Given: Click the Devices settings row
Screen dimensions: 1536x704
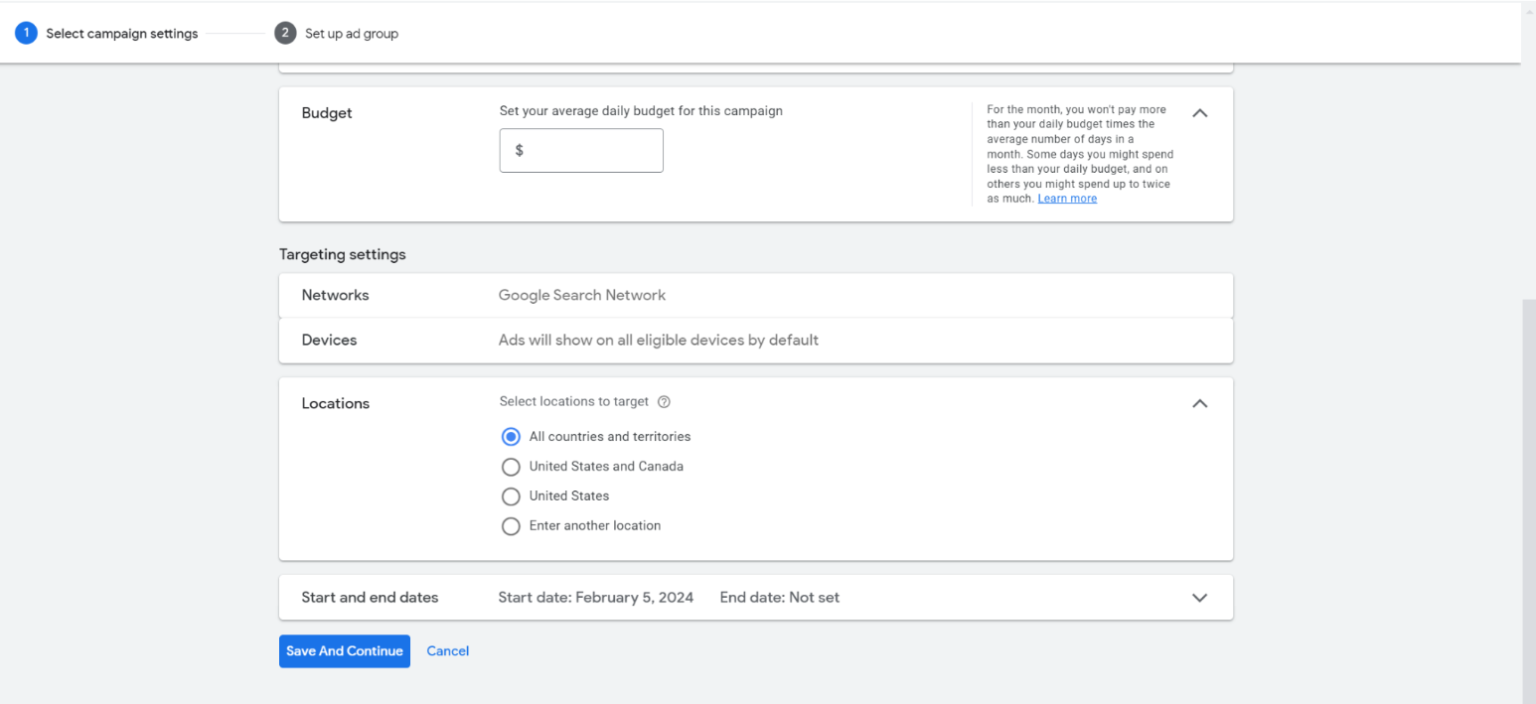Looking at the screenshot, I should coord(755,340).
